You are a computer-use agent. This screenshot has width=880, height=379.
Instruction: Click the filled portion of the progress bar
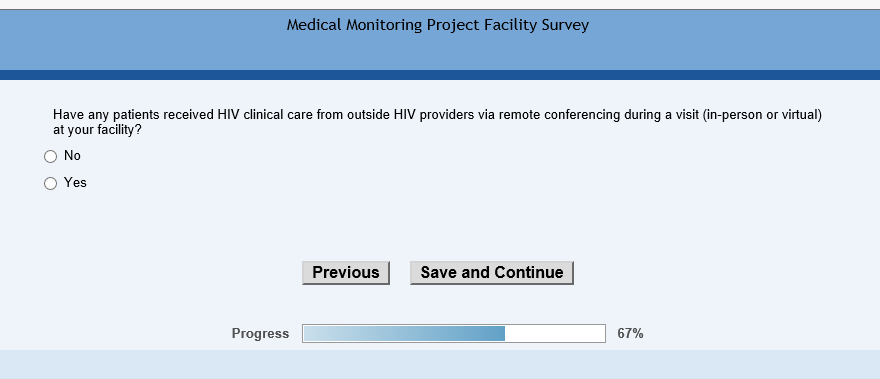pos(404,334)
